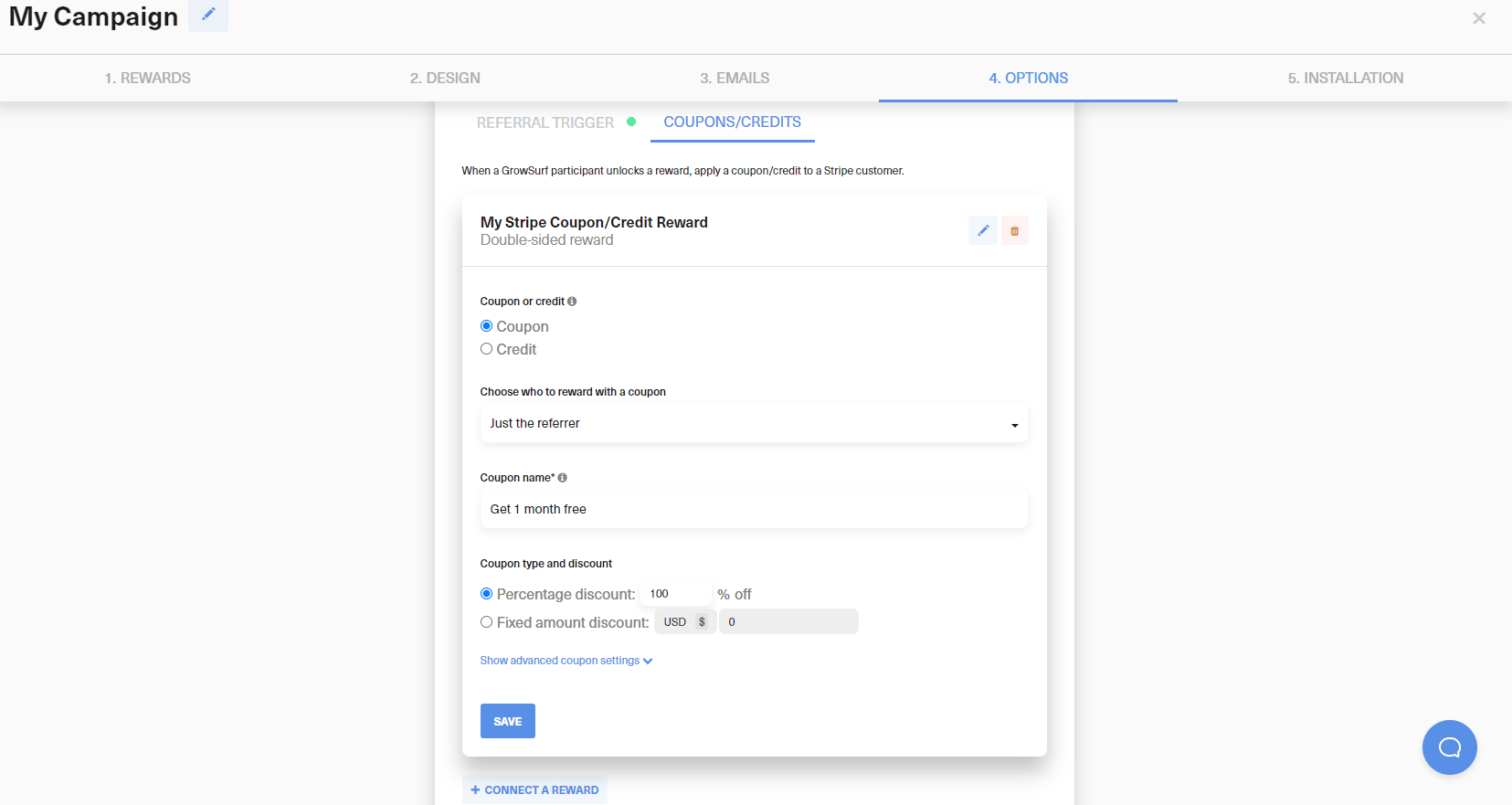Delete the Stripe reward trash icon
The height and width of the screenshot is (805, 1512).
pyautogui.click(x=1014, y=230)
